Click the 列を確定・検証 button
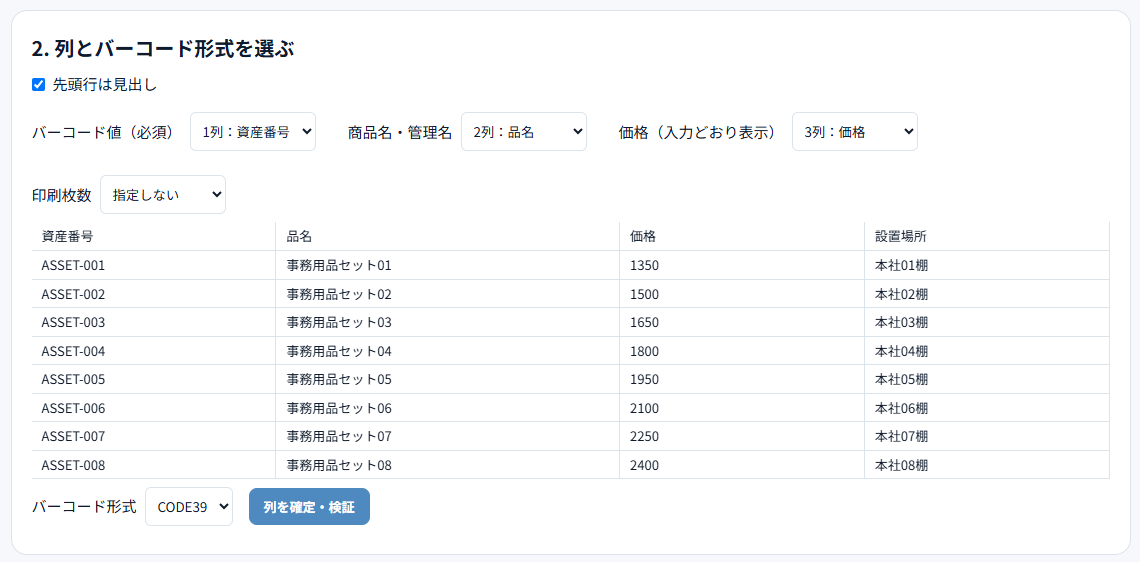 [x=310, y=507]
